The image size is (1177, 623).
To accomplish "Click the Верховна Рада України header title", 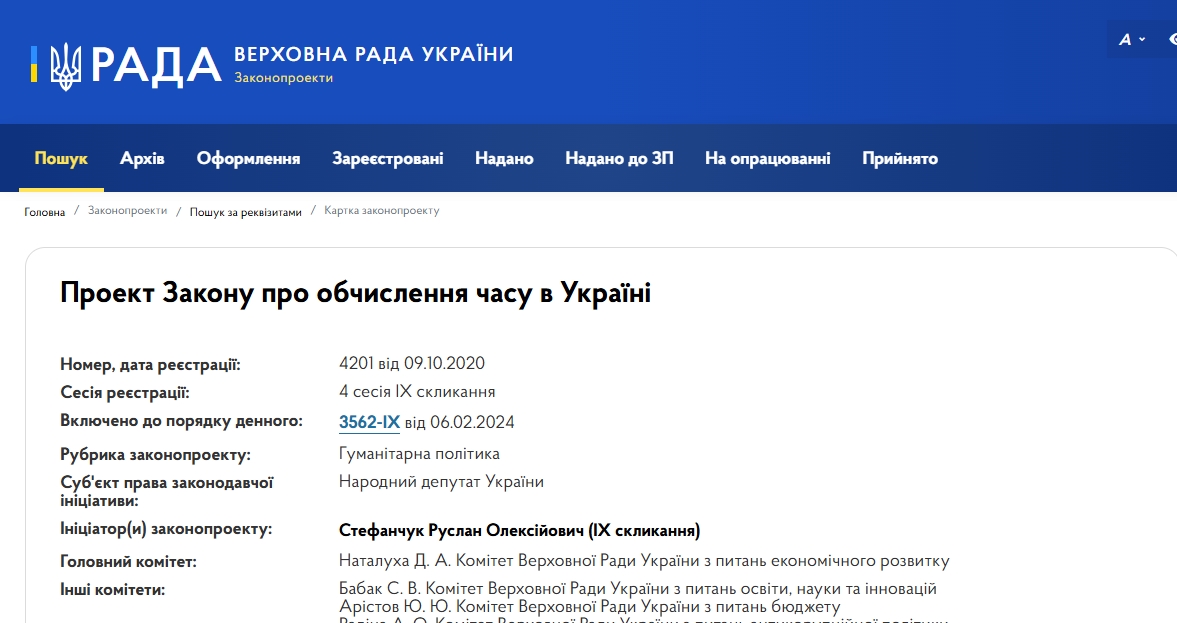I will tap(373, 54).
